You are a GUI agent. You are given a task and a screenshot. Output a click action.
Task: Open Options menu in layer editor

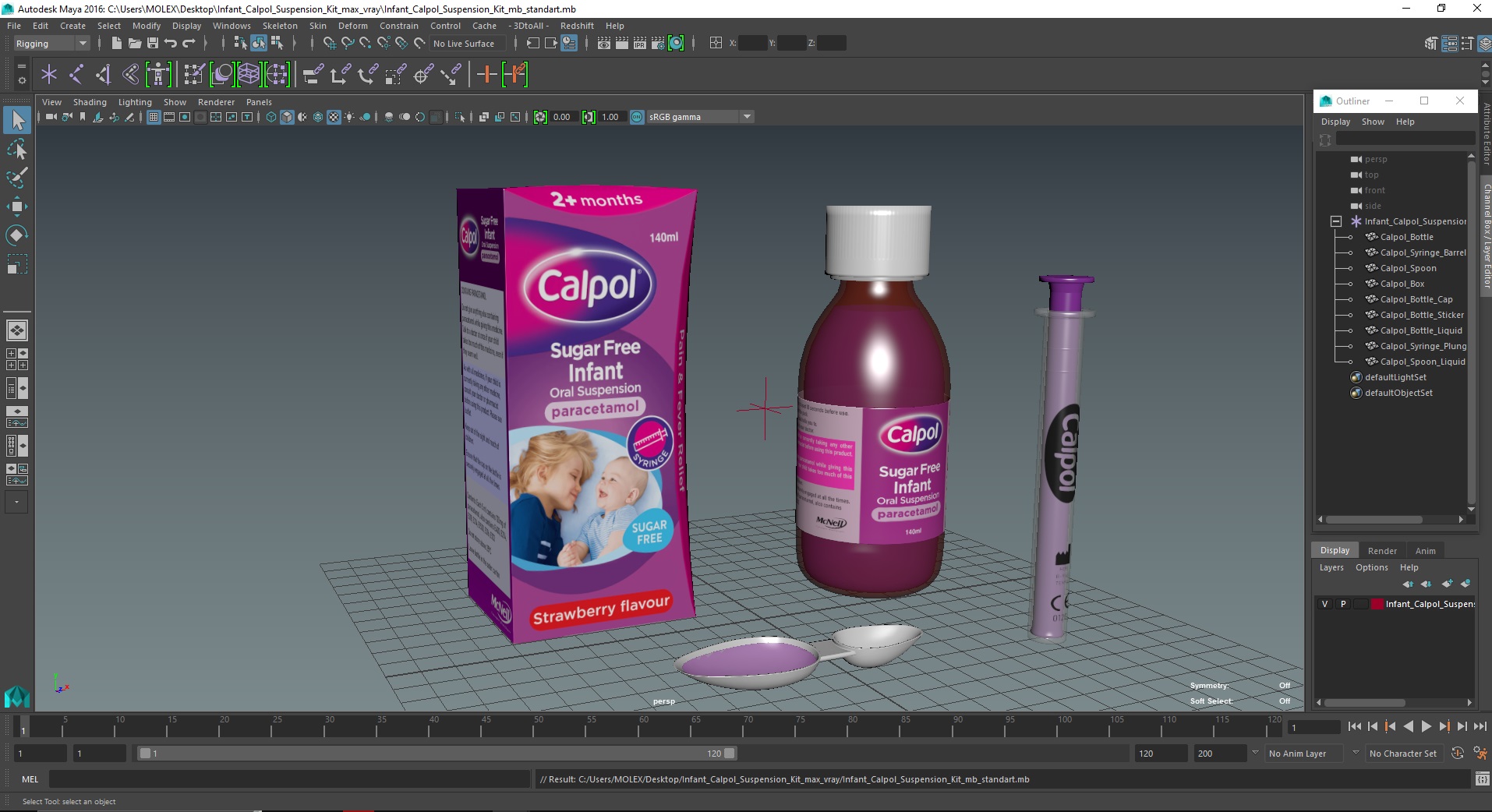[1371, 567]
